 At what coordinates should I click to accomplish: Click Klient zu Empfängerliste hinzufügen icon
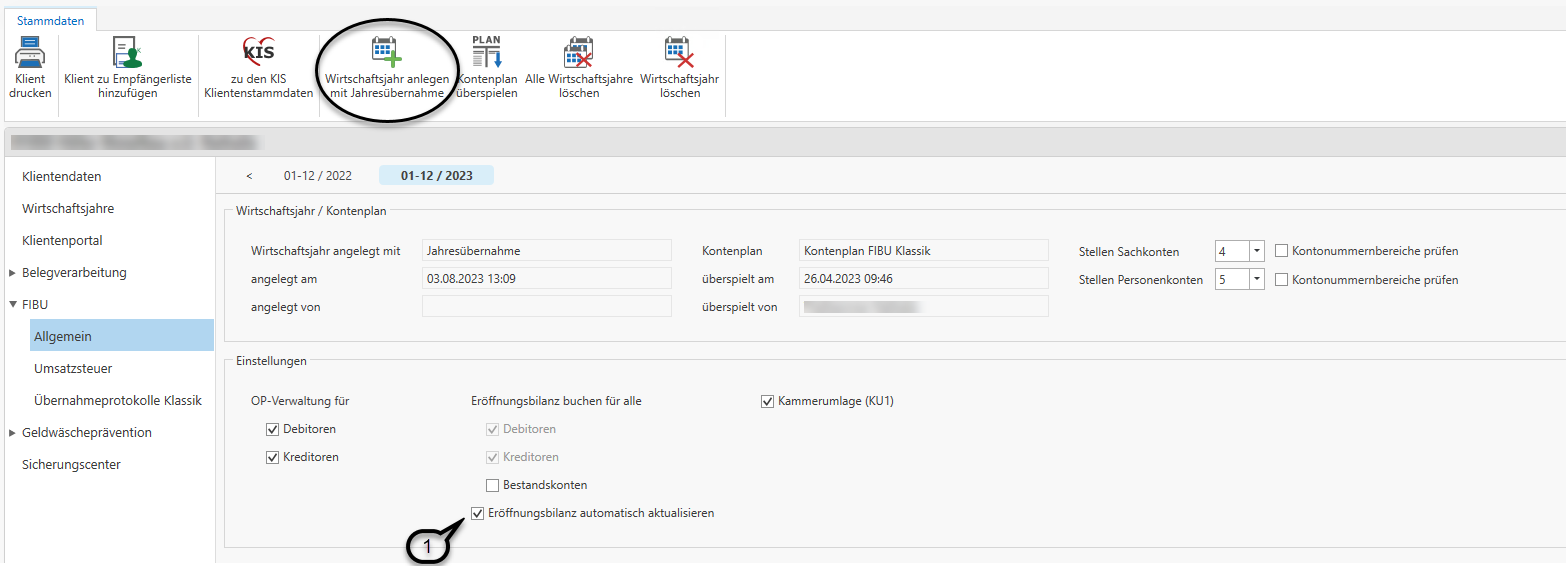point(127,52)
